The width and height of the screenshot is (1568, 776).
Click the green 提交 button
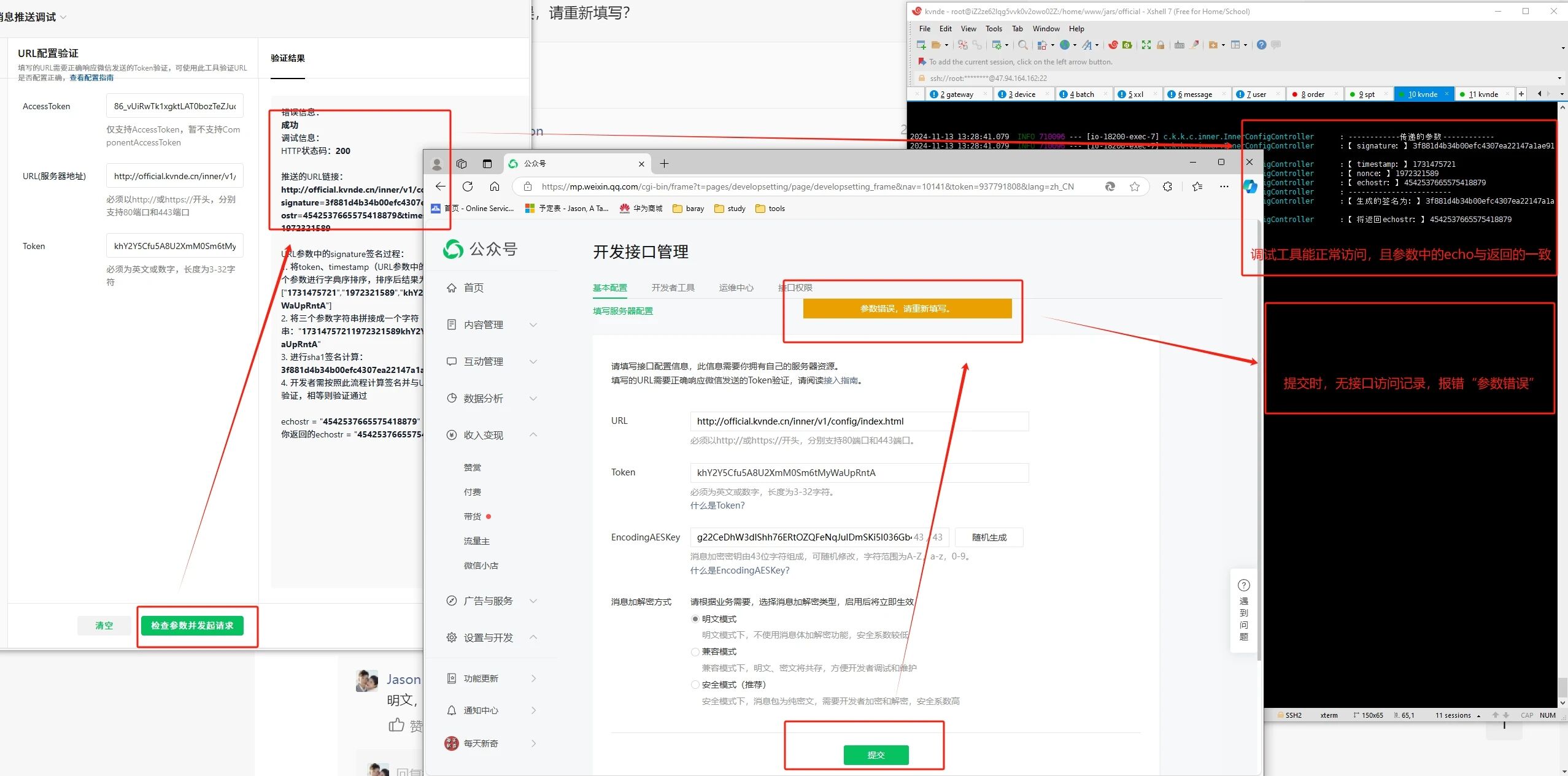876,755
